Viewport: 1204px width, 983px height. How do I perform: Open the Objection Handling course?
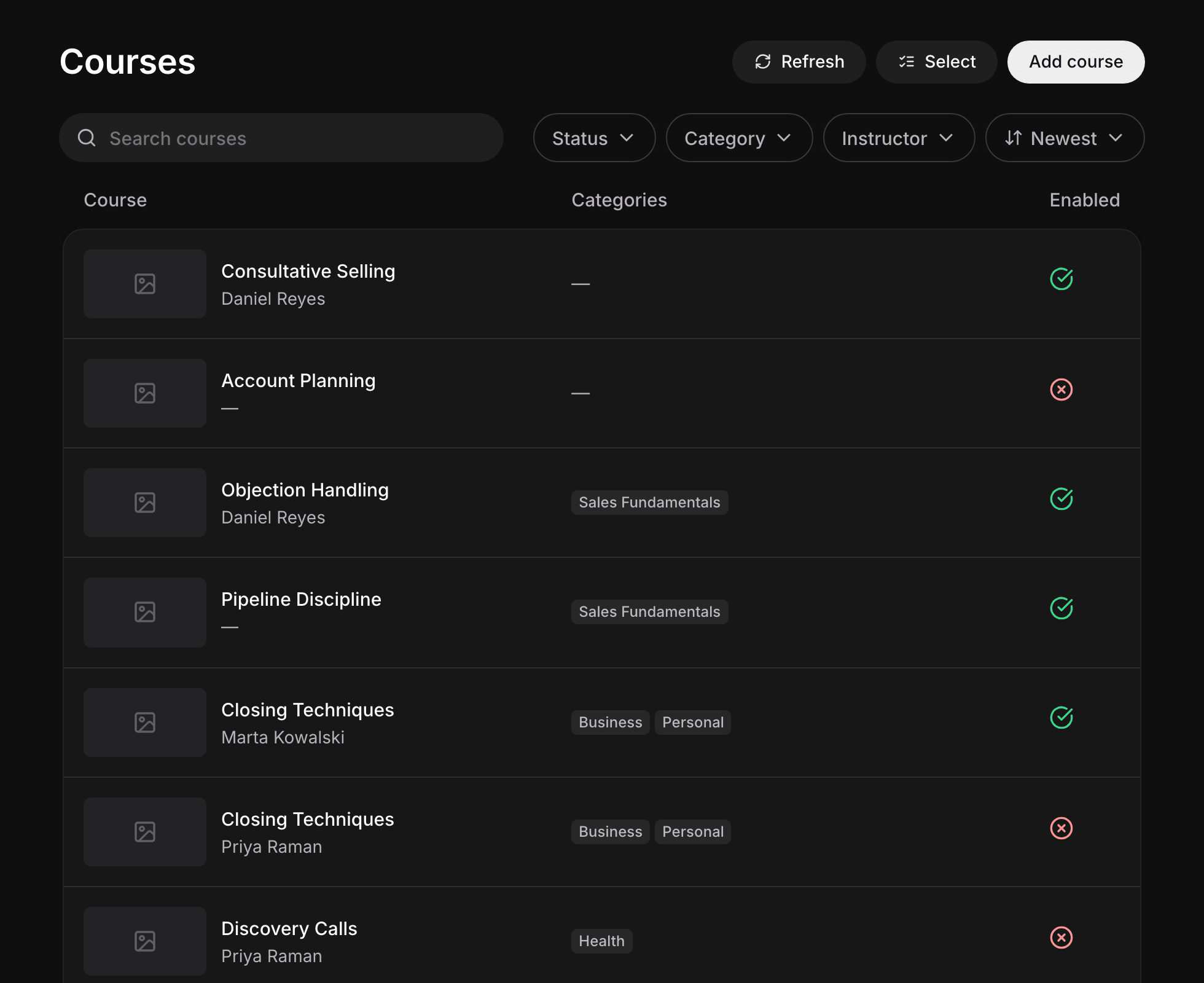[x=305, y=490]
